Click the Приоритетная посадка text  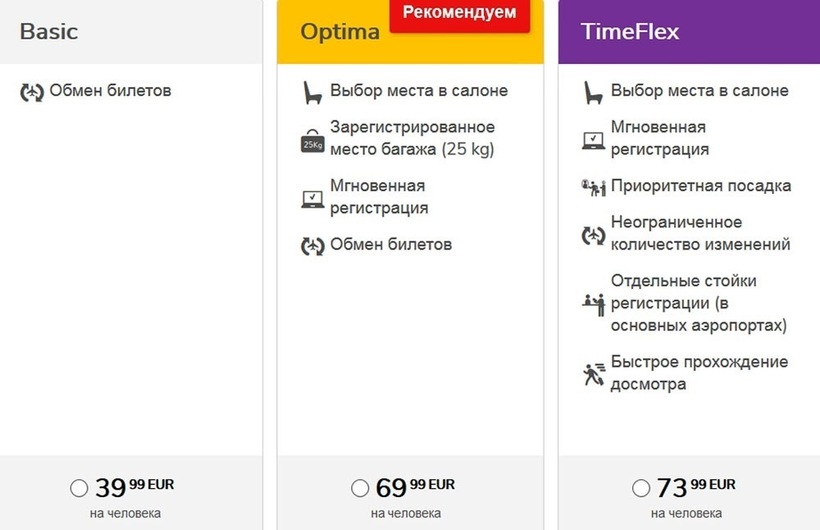pyautogui.click(x=701, y=186)
